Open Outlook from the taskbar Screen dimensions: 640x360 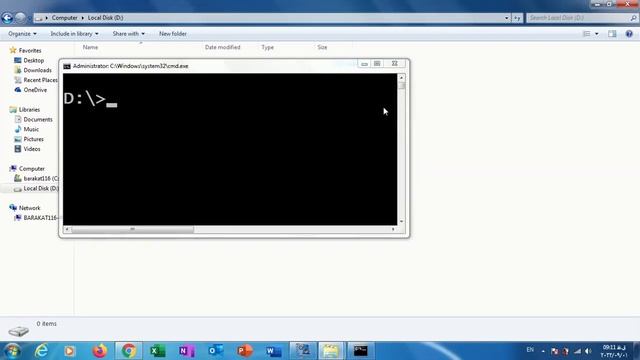point(216,351)
